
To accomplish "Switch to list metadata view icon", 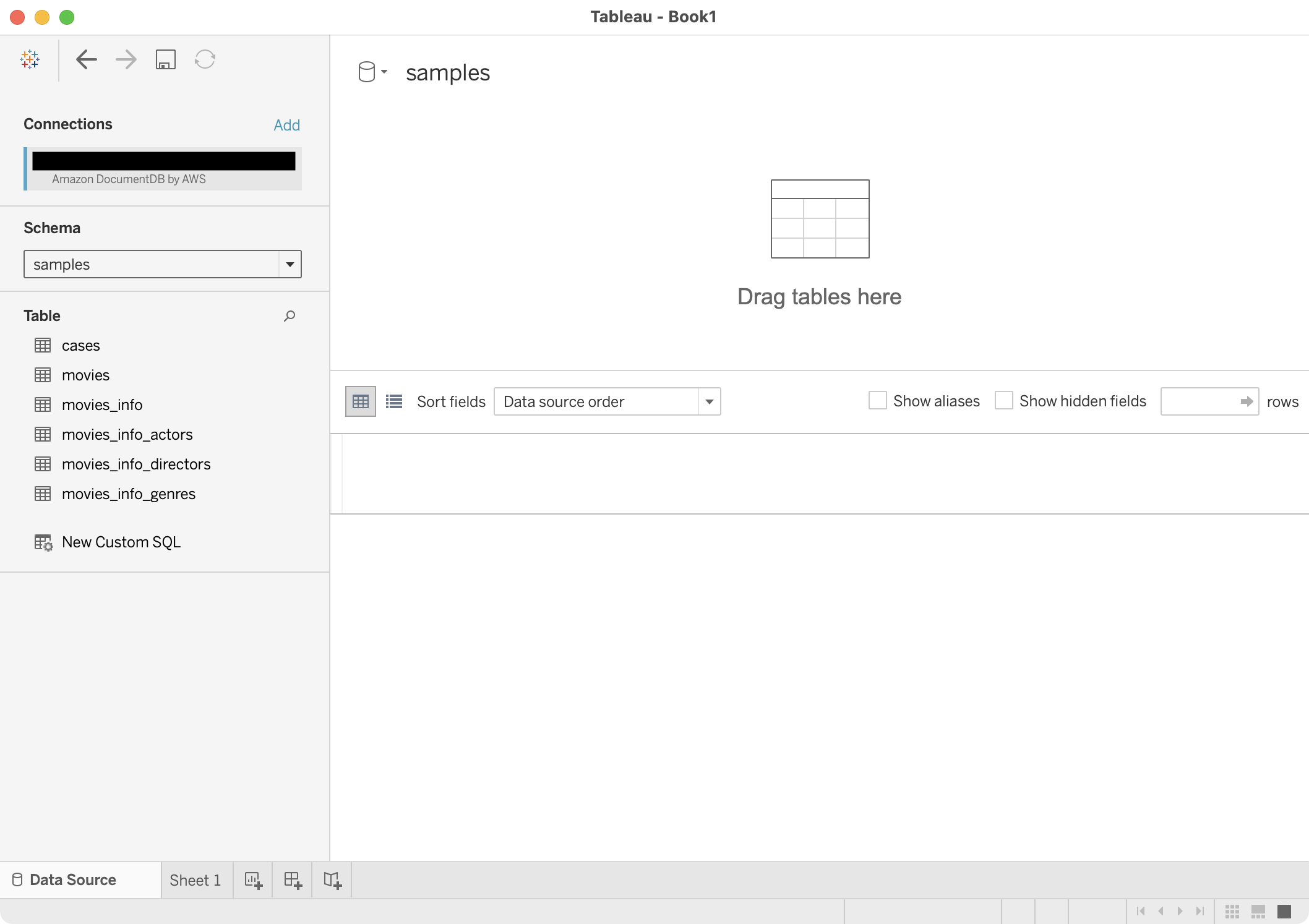I will 394,401.
